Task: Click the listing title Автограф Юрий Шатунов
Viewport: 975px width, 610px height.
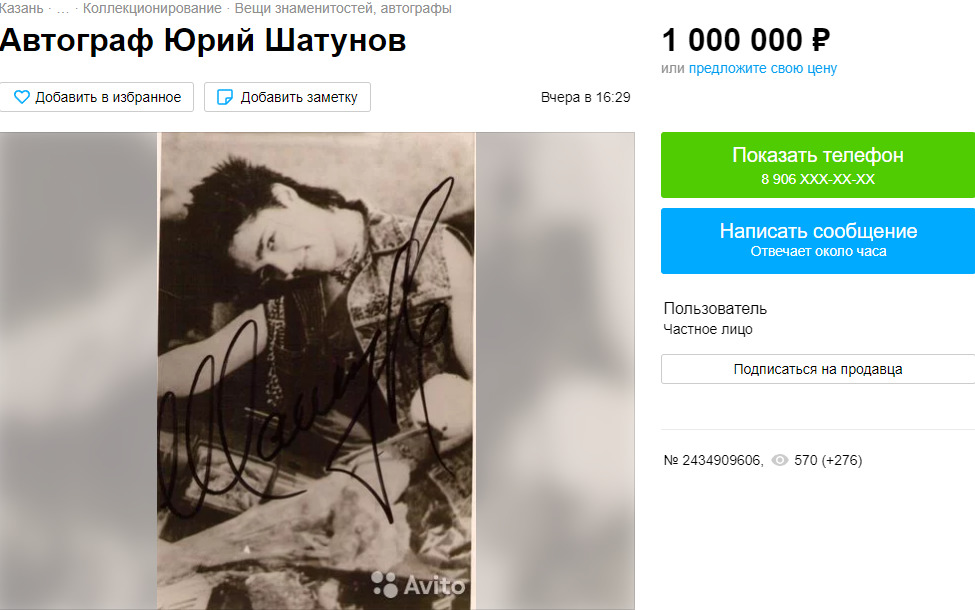Action: tap(203, 40)
